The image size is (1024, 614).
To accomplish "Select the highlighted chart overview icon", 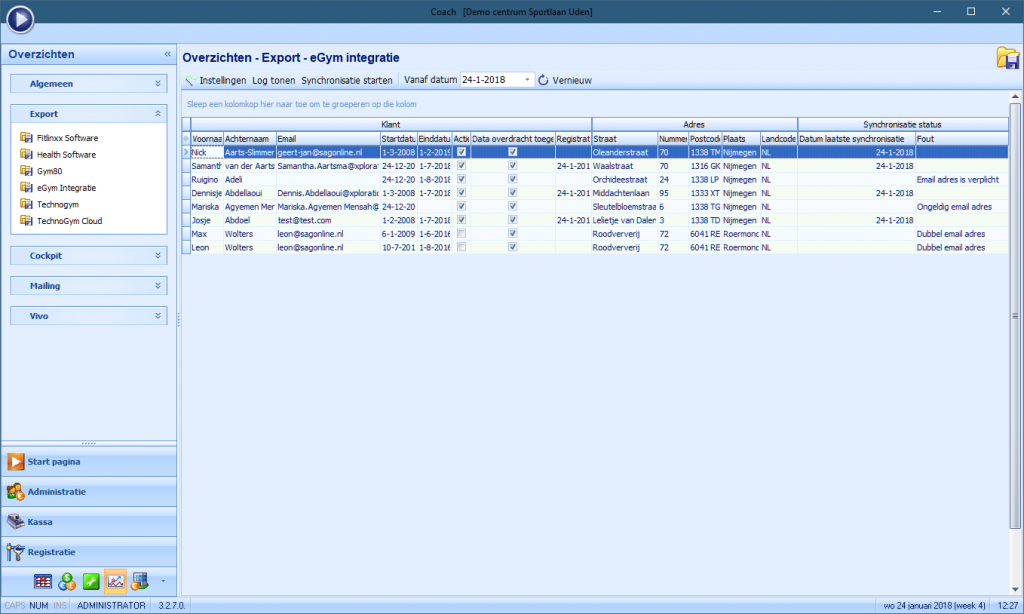I will 115,581.
